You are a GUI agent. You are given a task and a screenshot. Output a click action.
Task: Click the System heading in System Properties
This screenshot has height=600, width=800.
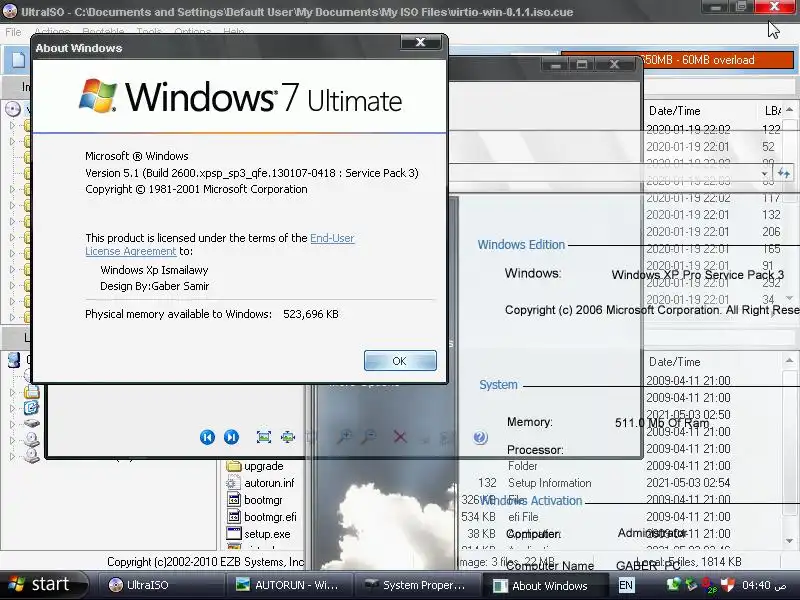coord(498,385)
